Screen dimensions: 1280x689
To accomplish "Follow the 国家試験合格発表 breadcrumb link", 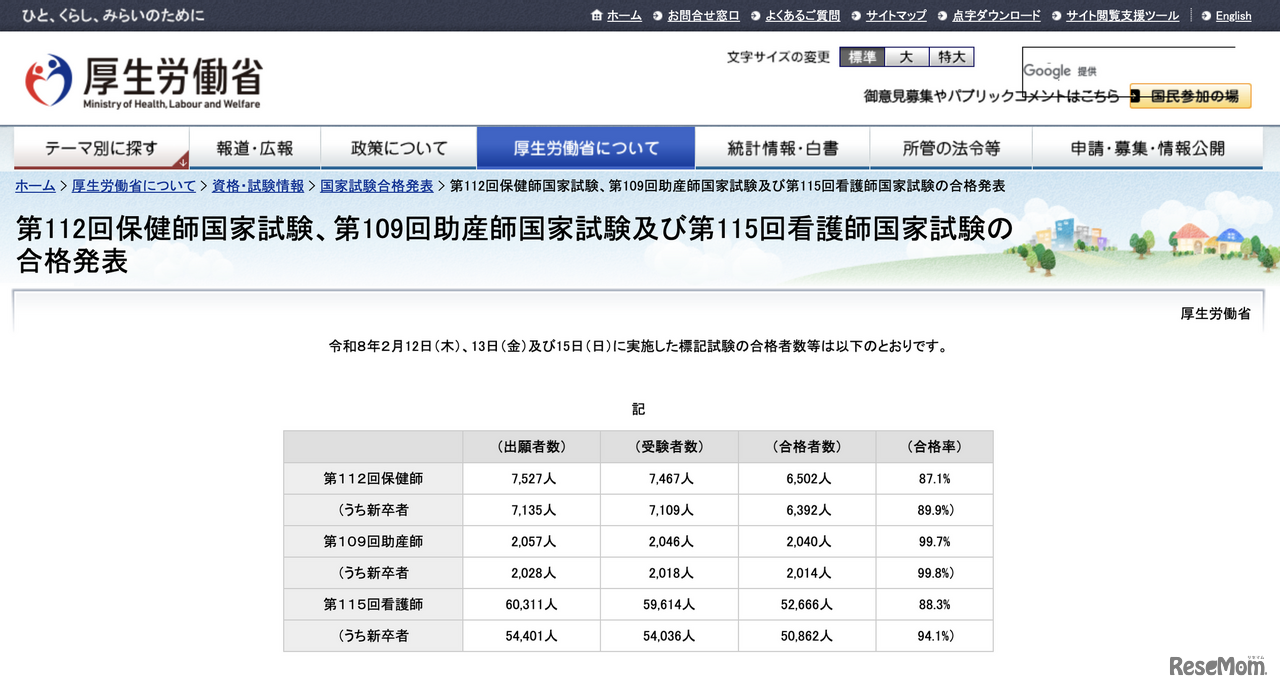I will tap(377, 185).
